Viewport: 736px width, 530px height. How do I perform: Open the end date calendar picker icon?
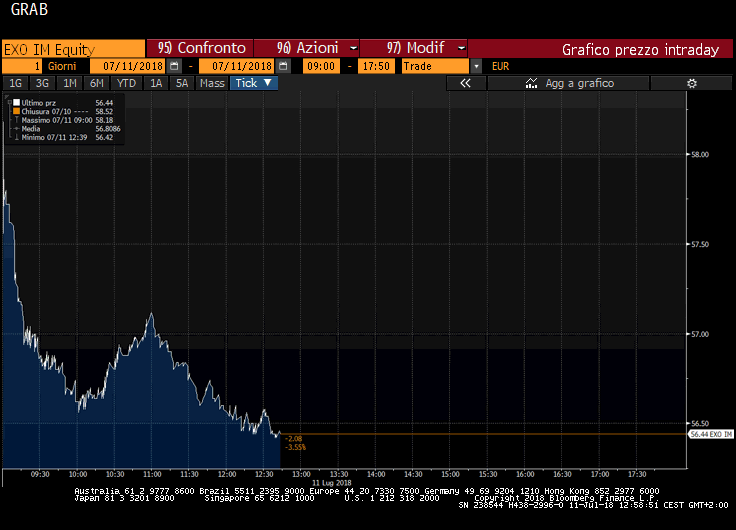point(283,66)
